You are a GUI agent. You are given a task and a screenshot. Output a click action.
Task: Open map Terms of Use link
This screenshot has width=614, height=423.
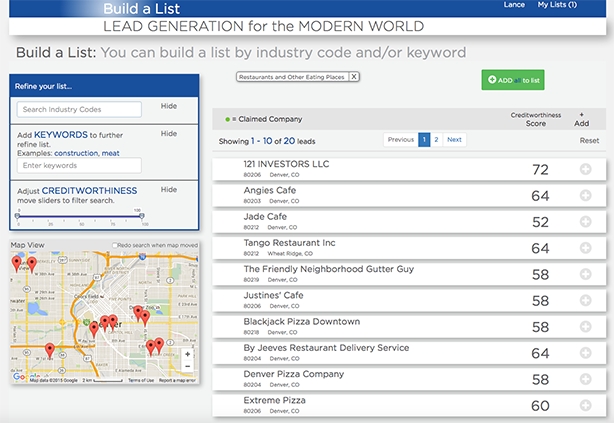[141, 380]
